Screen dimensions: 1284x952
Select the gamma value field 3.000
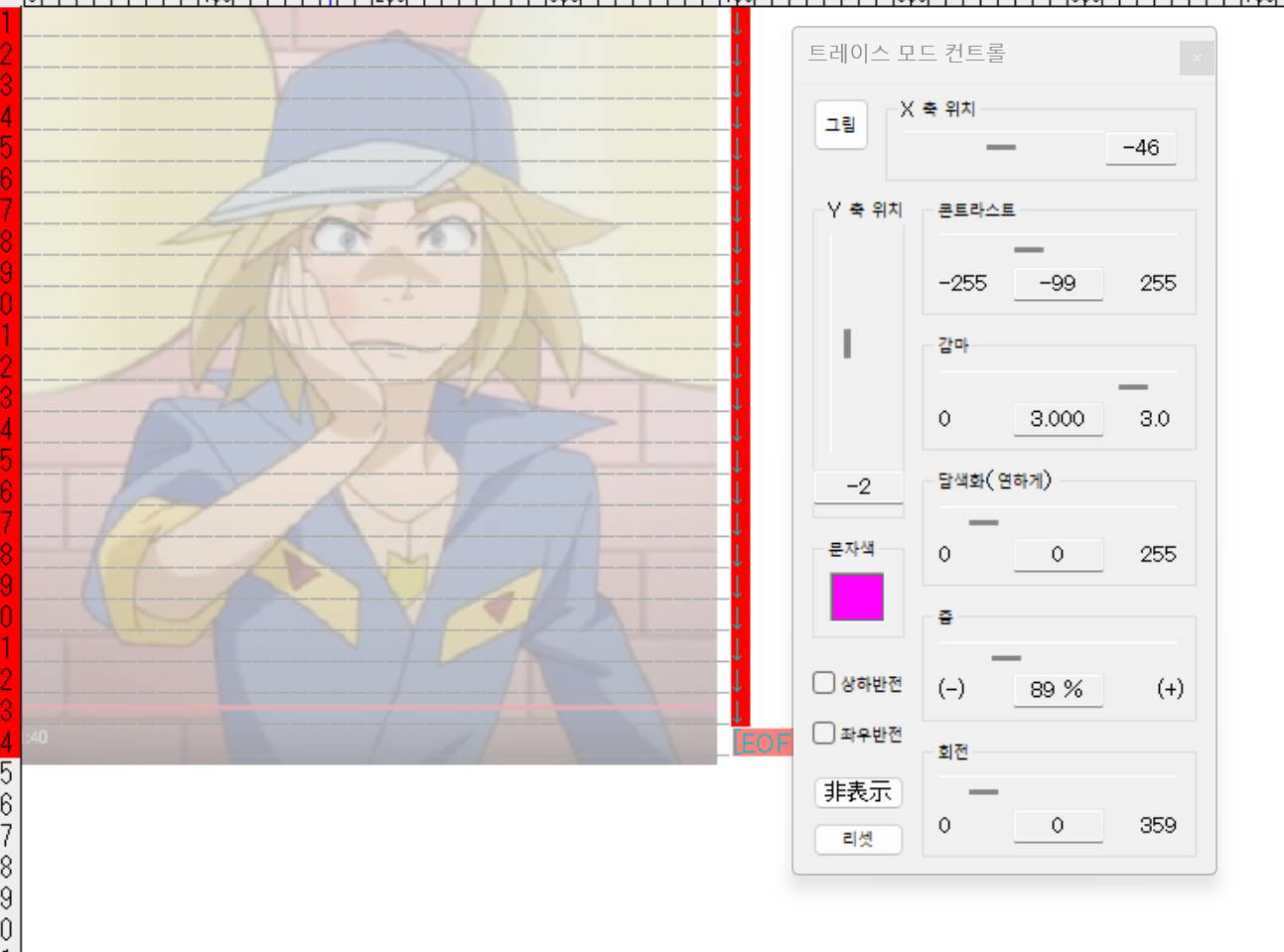point(1058,419)
